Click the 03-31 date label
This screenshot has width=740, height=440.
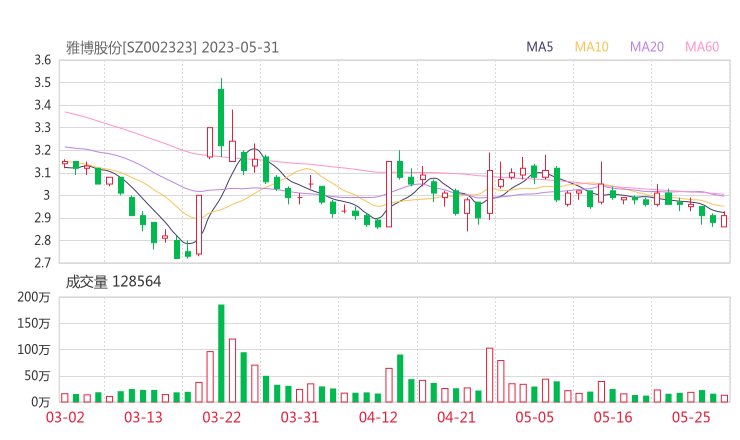coord(300,417)
